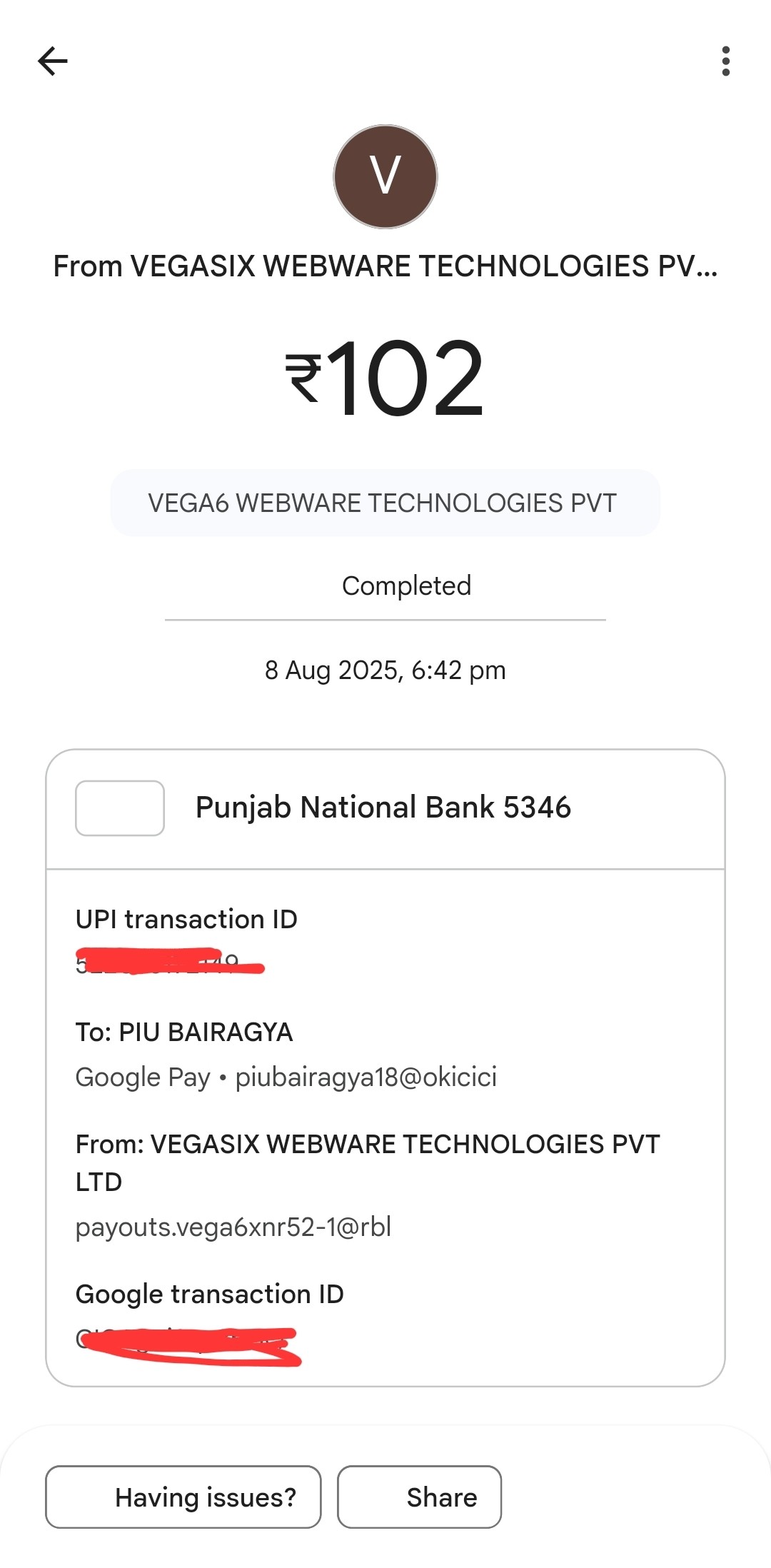Click the bank logo placeholder icon
The height and width of the screenshot is (1568, 771).
click(x=120, y=808)
